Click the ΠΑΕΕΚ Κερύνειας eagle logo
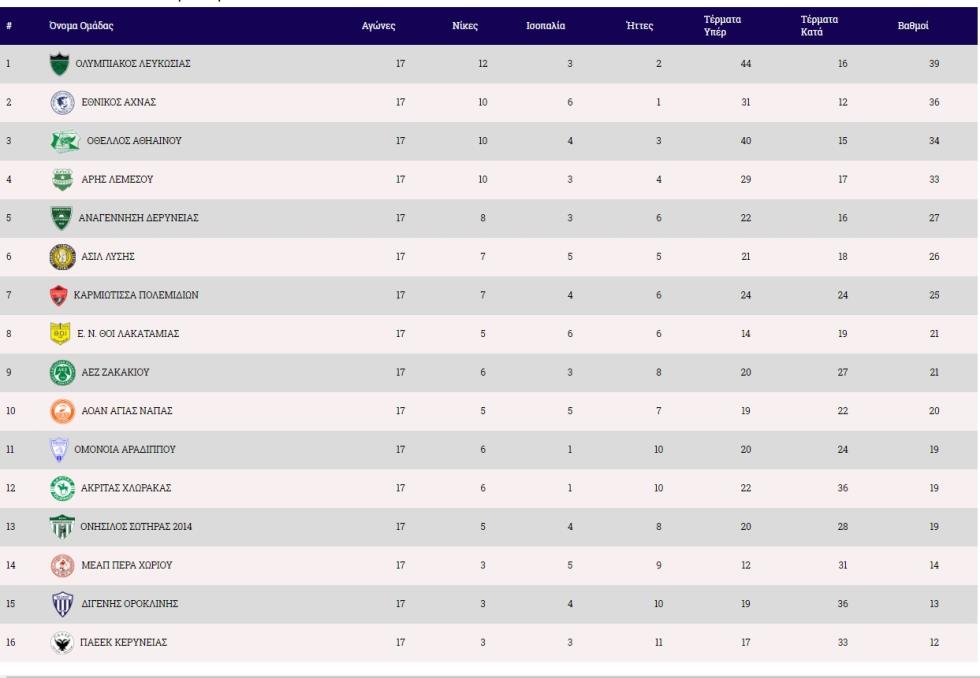 tap(62, 642)
